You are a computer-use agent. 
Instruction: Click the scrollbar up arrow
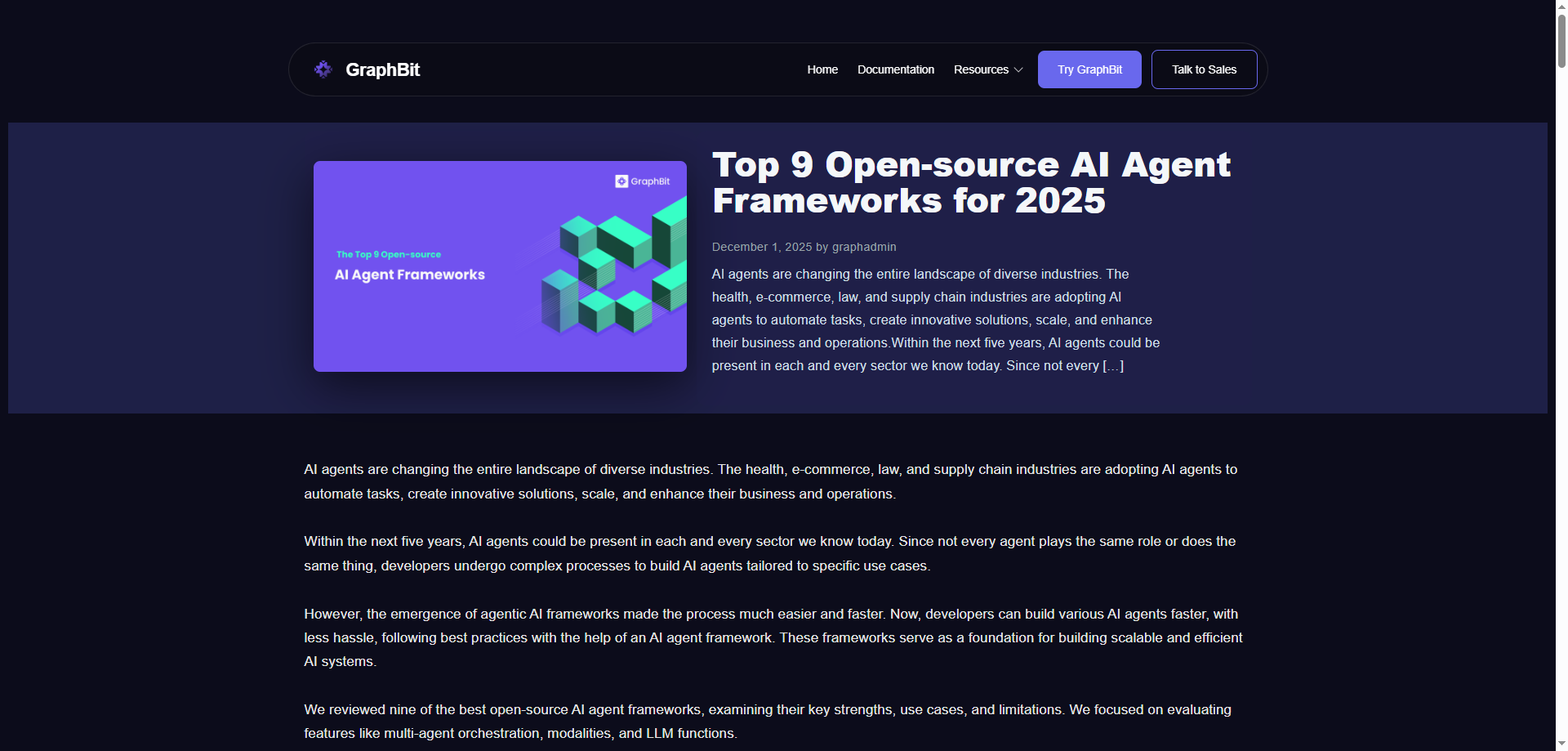1561,7
